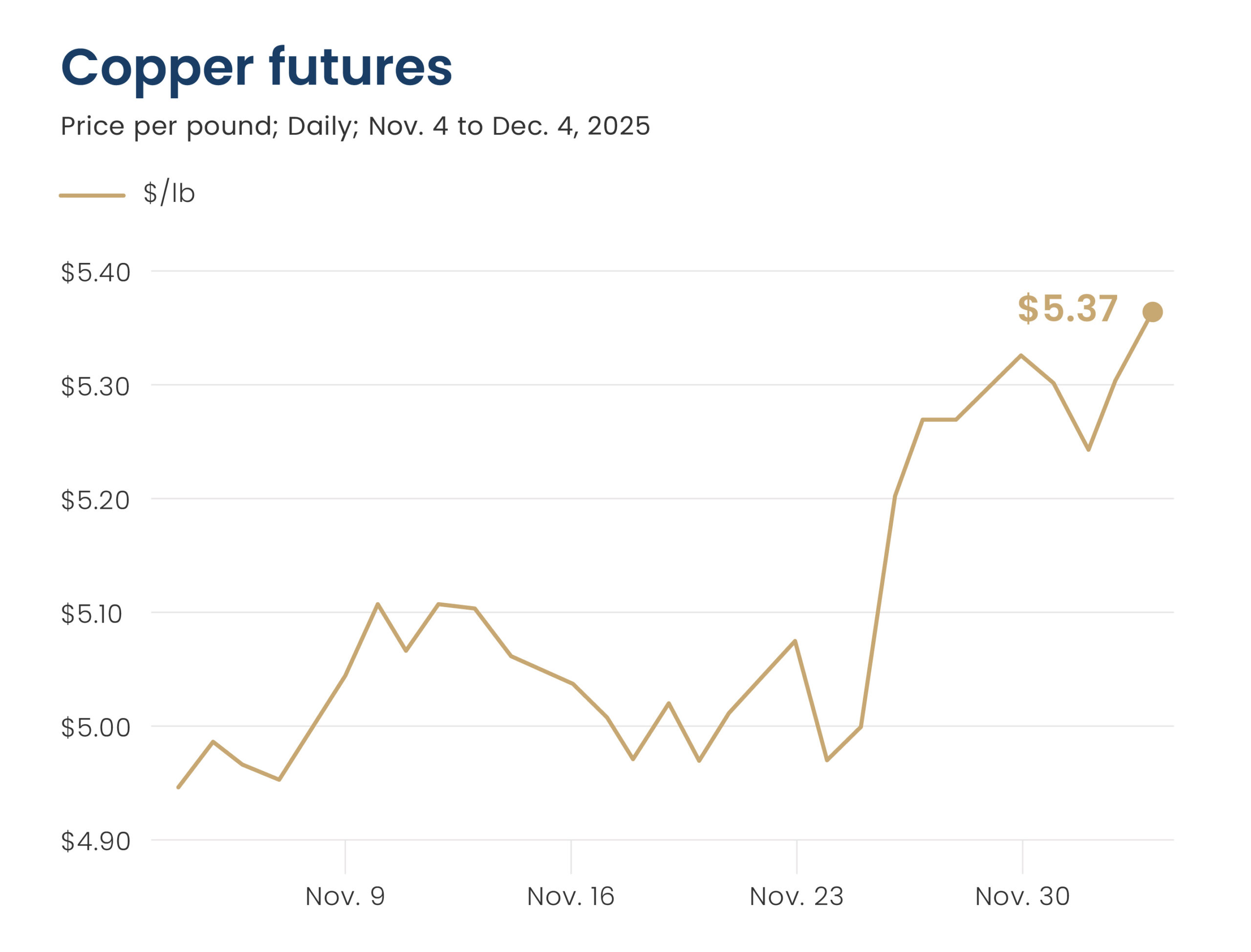Click the gold legend line swatch
The width and height of the screenshot is (1251, 952).
pyautogui.click(x=92, y=195)
